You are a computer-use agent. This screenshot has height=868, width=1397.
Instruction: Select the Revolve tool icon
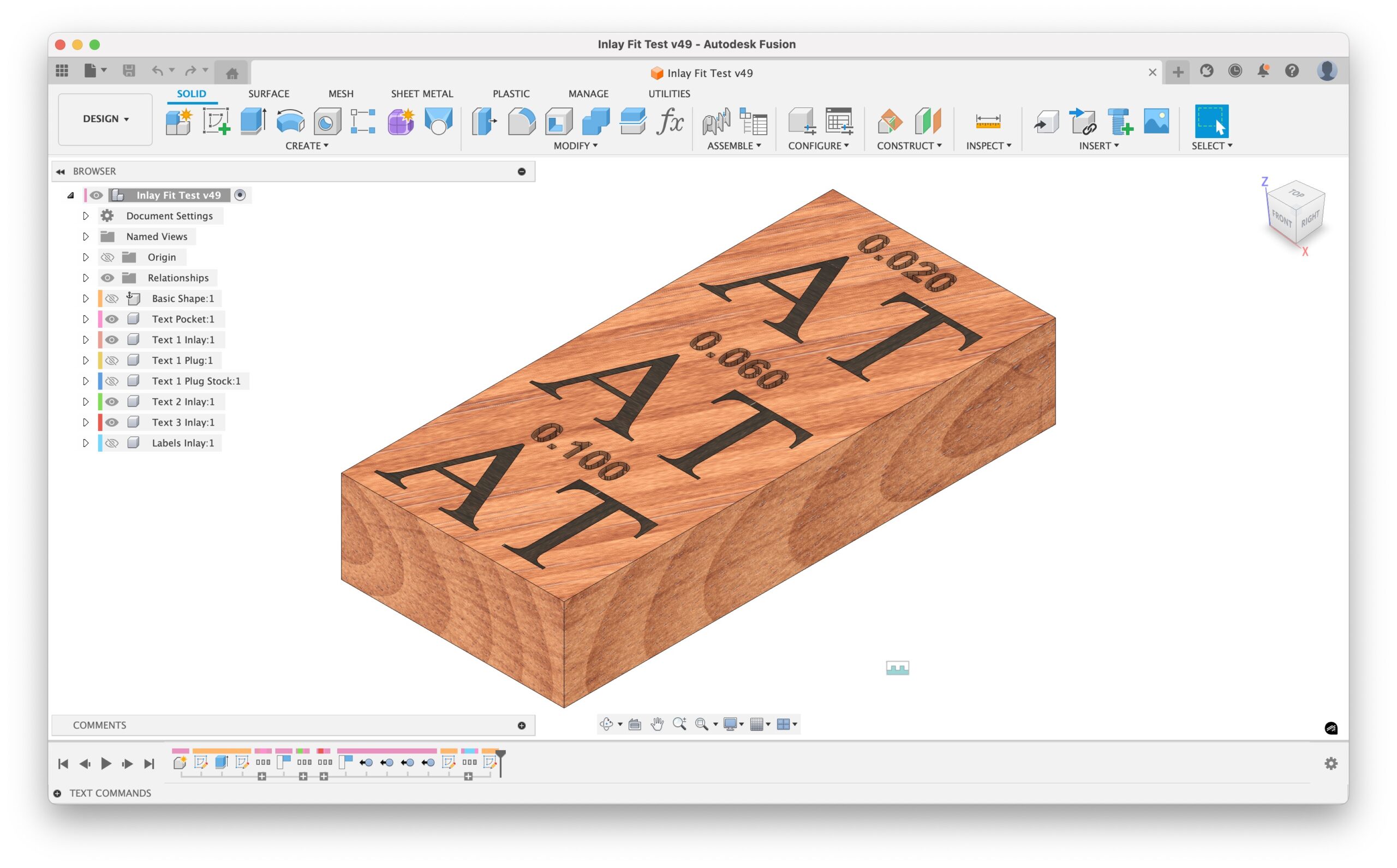(x=290, y=121)
